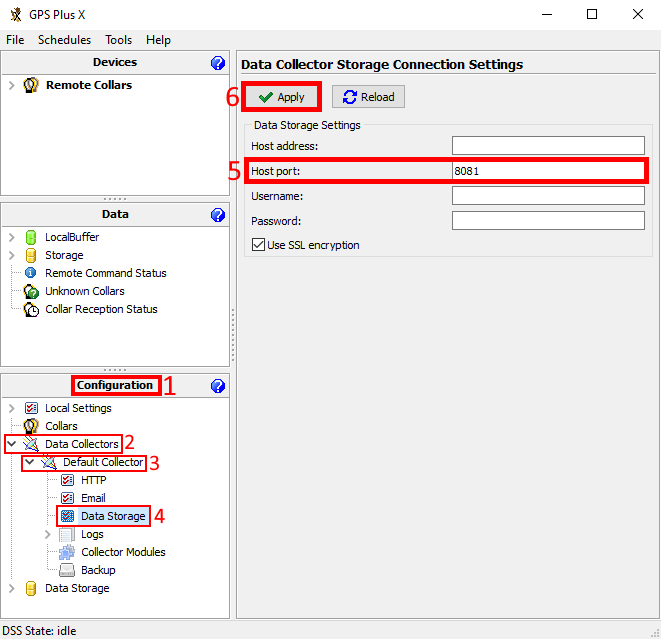Expand the Remote Collars node
The width and height of the screenshot is (661, 639).
point(12,85)
